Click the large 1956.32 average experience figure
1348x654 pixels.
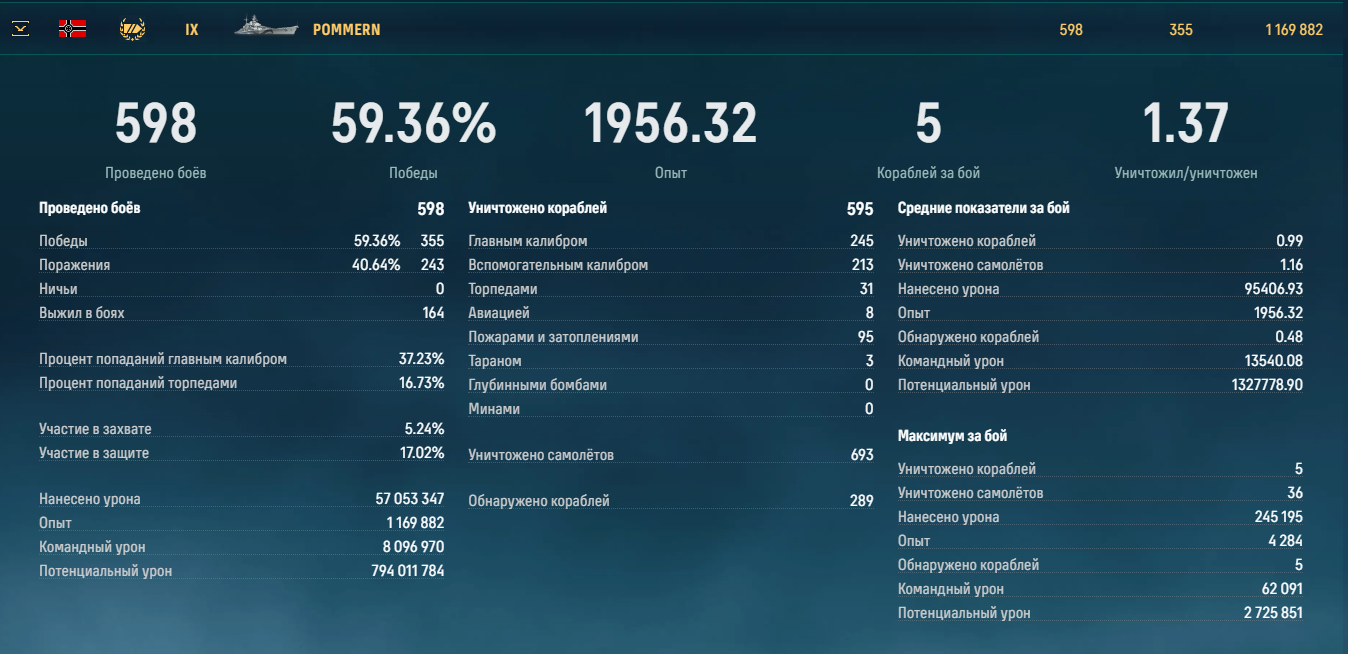[x=670, y=125]
